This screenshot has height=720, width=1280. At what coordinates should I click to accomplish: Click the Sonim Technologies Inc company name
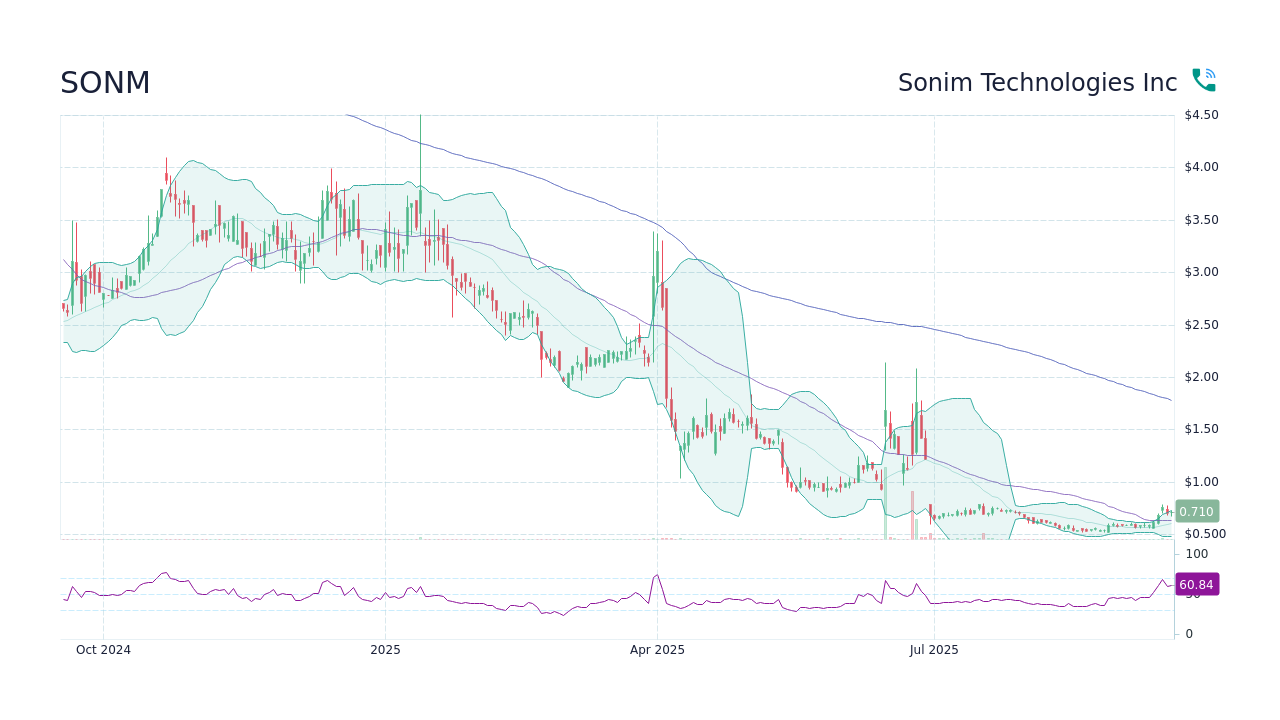click(x=1037, y=82)
